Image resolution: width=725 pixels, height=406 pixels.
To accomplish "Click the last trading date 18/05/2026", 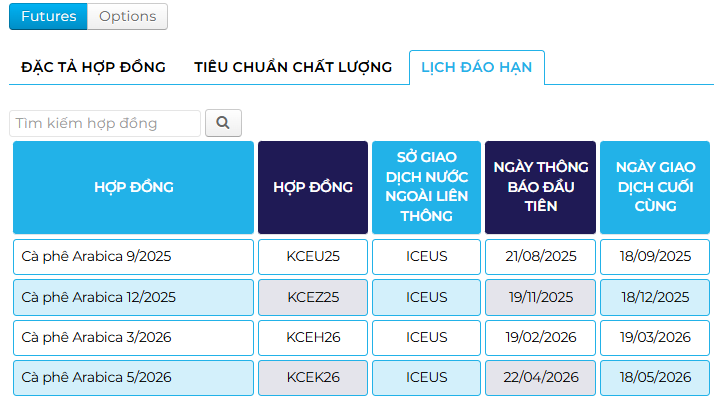I will tap(655, 377).
